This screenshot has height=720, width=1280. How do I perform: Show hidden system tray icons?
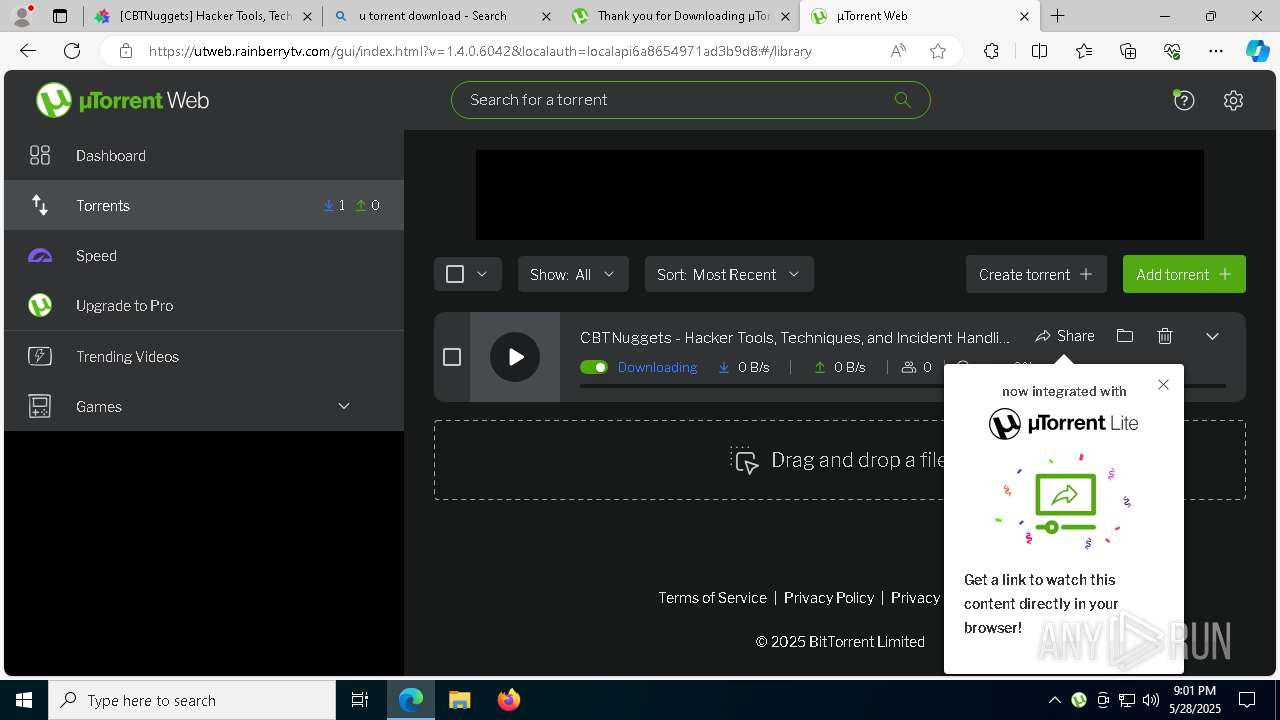click(x=1054, y=700)
